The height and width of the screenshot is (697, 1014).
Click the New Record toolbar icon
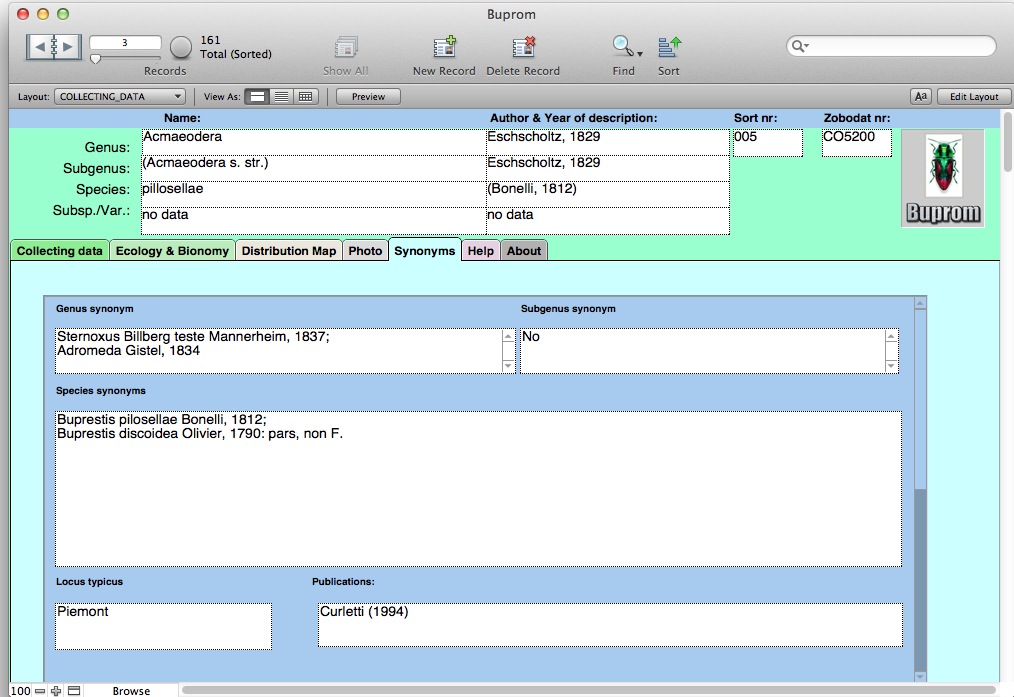point(444,48)
